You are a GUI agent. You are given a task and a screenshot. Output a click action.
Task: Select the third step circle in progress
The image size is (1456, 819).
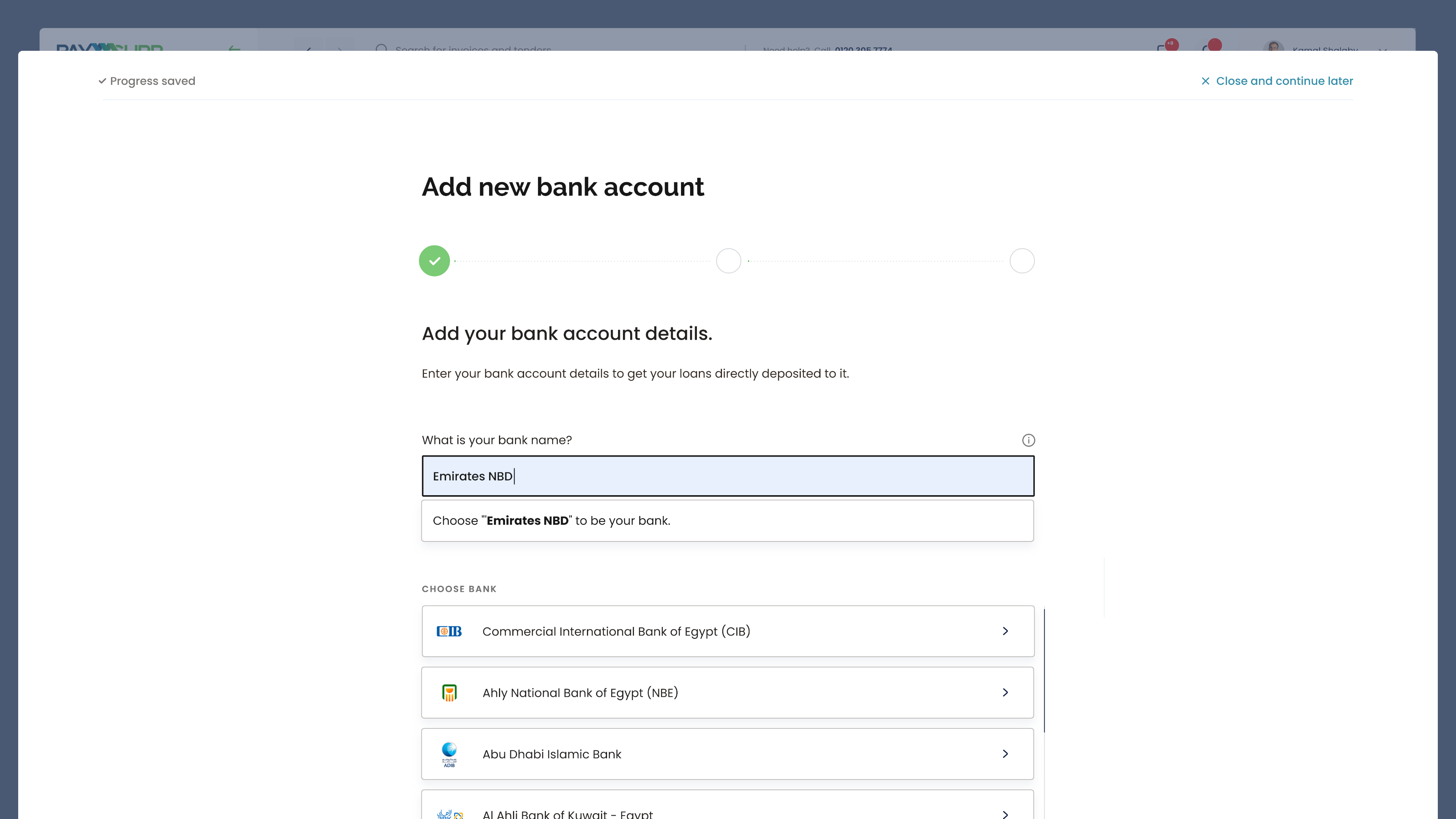1022,261
